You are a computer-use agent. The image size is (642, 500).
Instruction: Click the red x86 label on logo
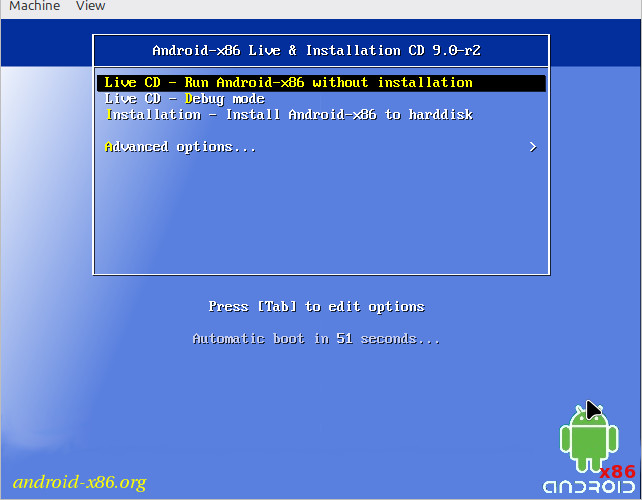[617, 472]
